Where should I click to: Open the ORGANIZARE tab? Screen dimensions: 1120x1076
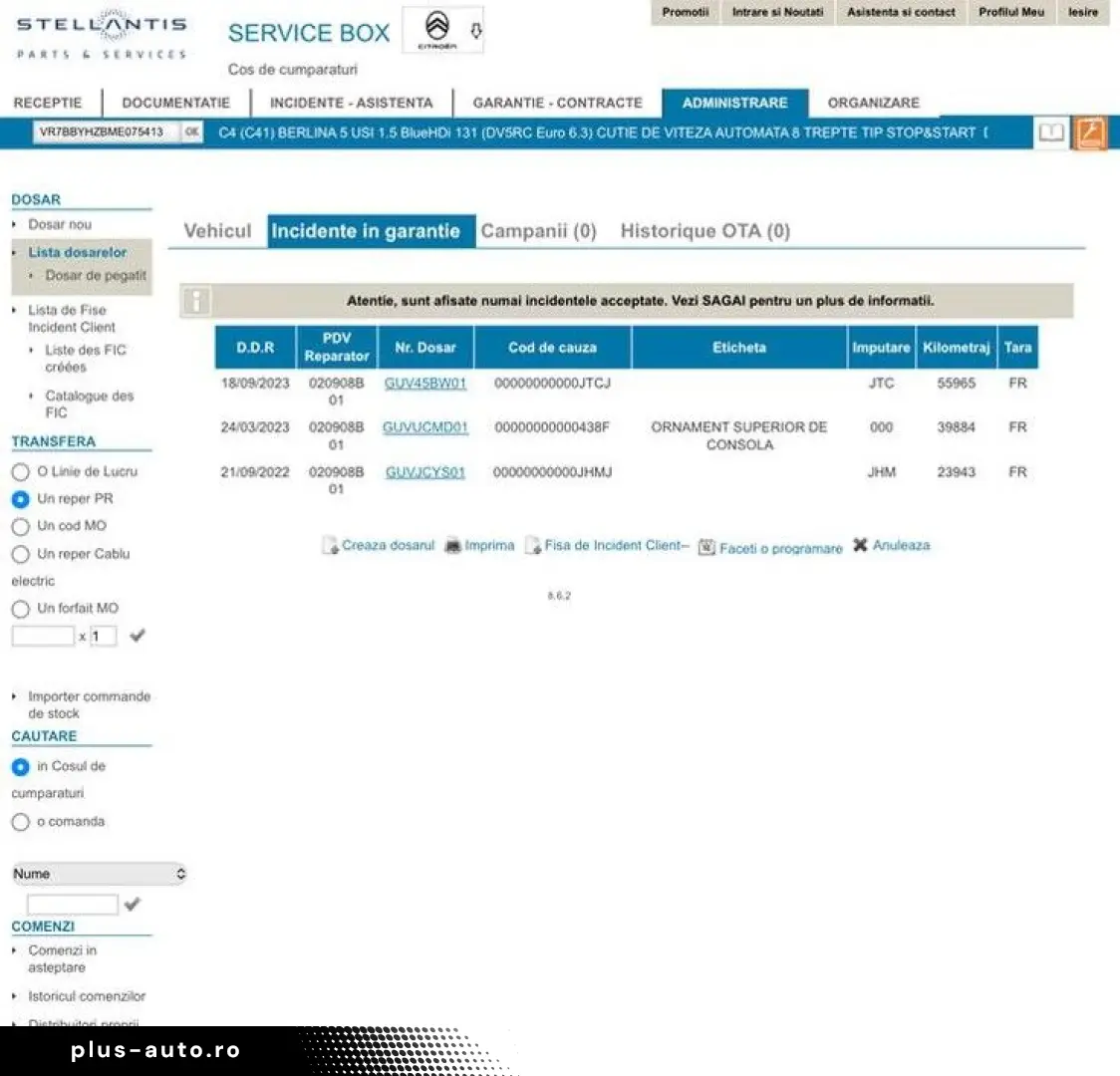874,103
